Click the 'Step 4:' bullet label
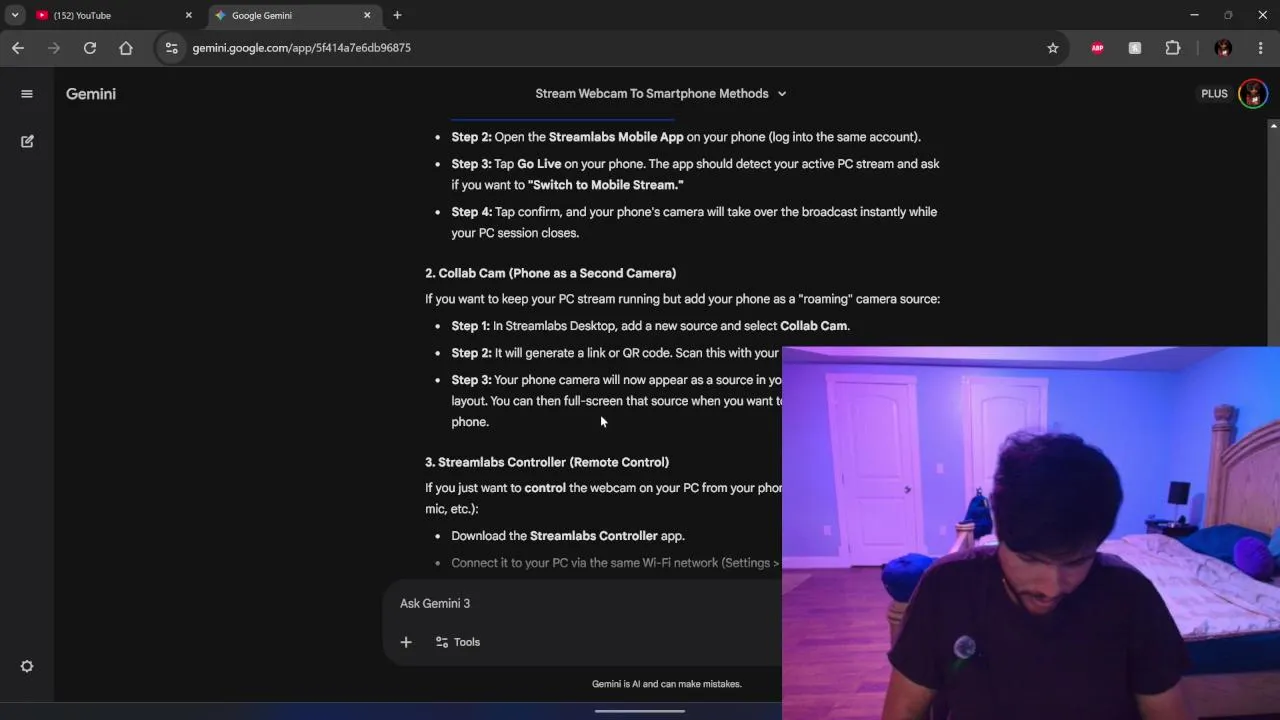 coord(472,212)
